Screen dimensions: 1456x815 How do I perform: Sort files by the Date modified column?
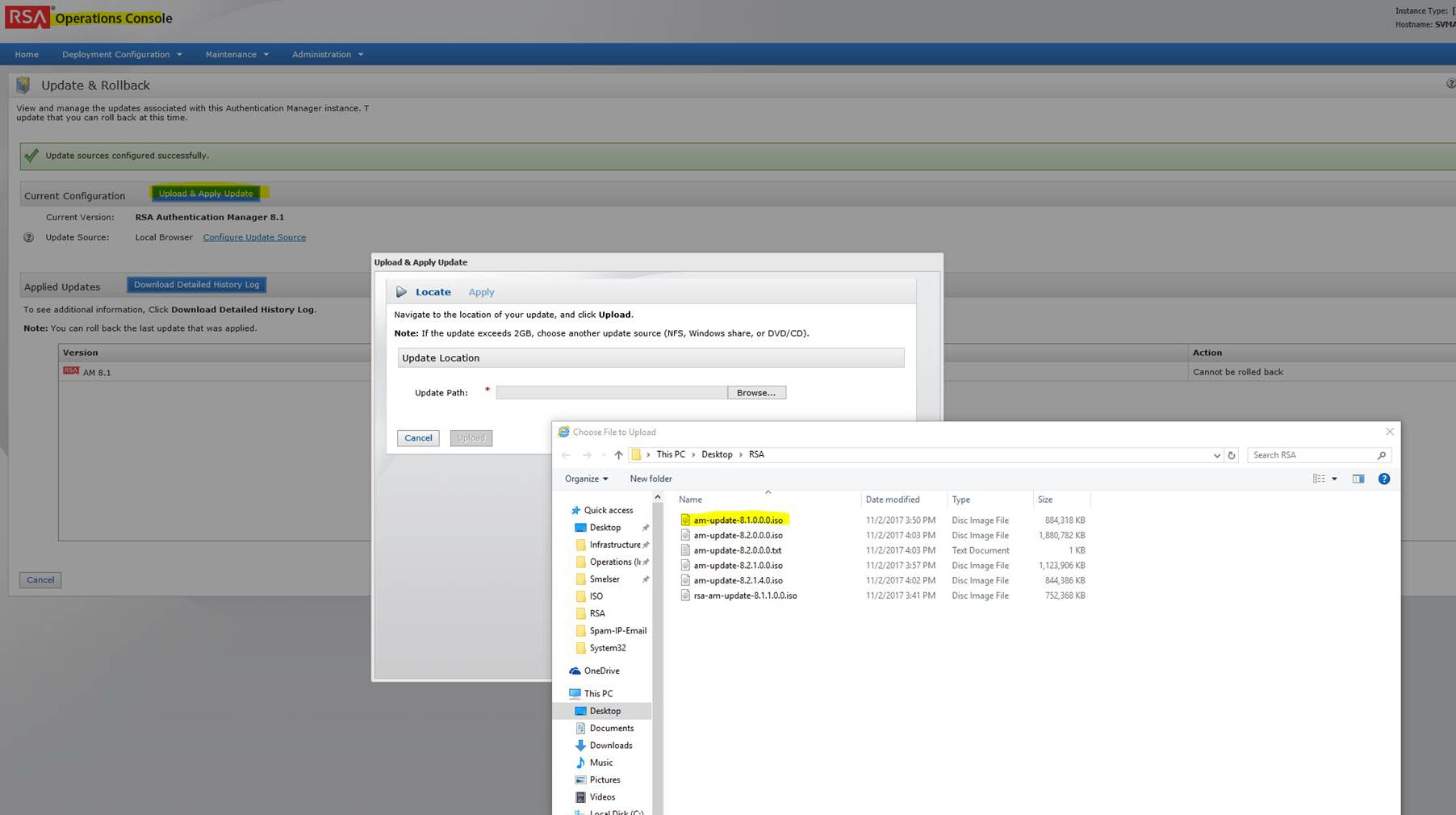(893, 499)
